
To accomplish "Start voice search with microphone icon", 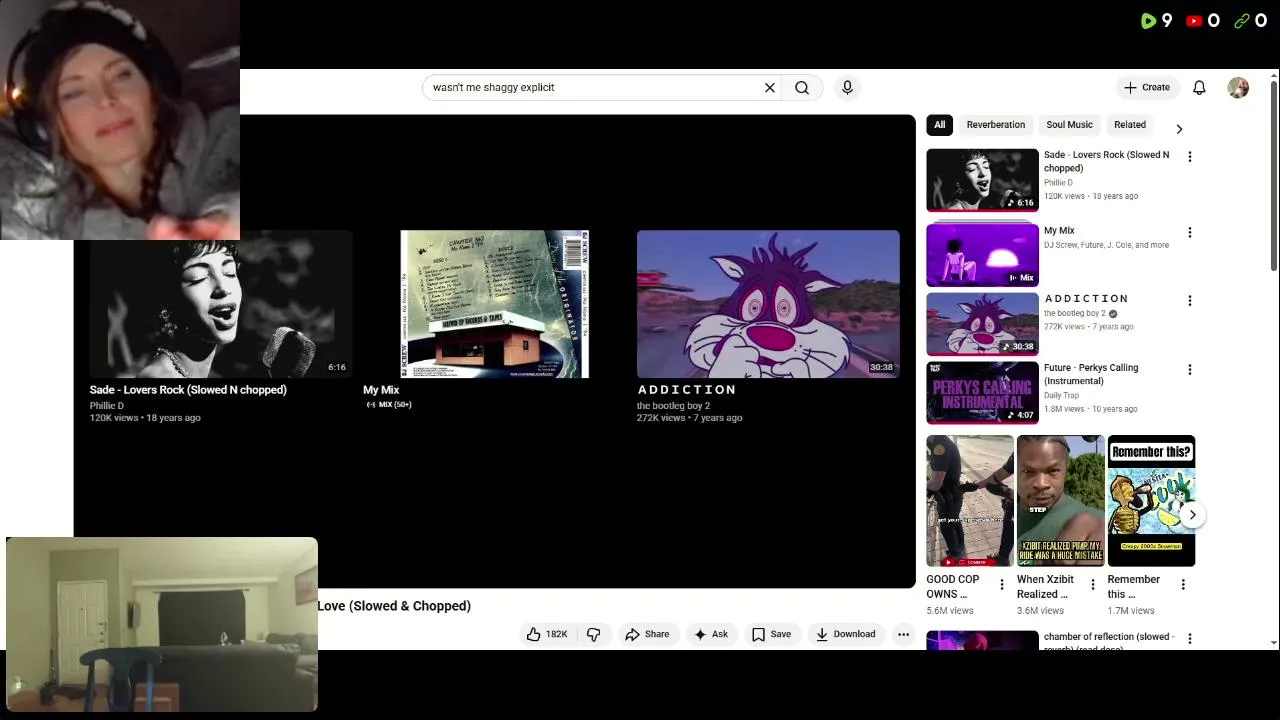I will tap(847, 88).
